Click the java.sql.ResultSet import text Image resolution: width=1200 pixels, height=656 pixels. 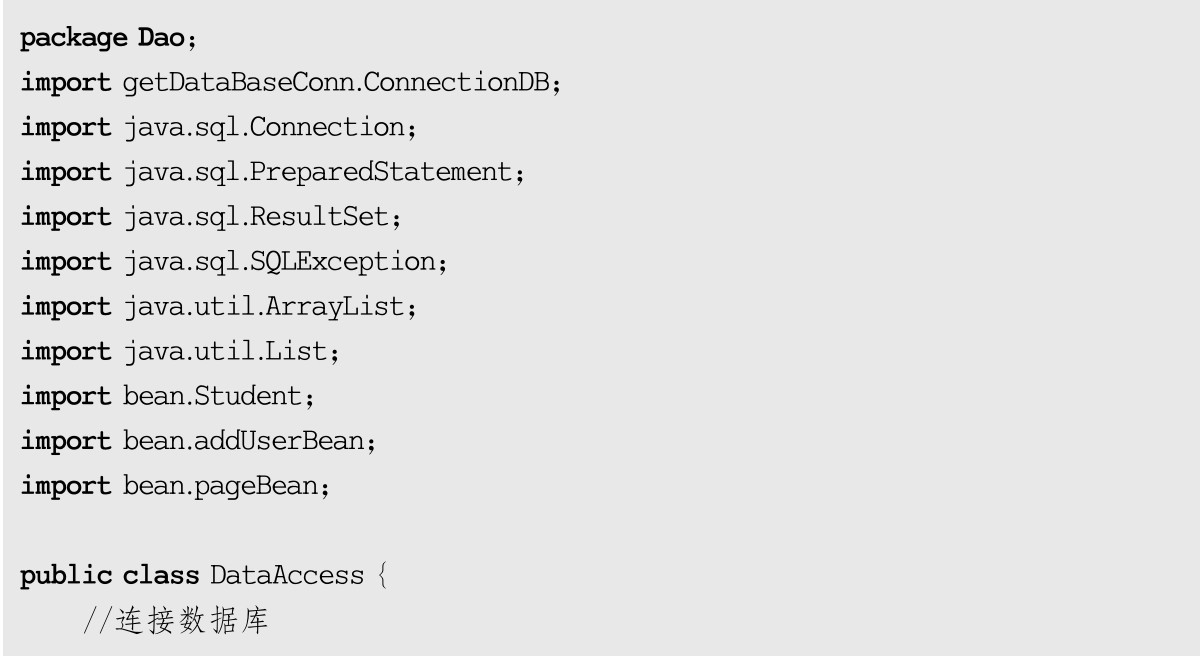(262, 217)
